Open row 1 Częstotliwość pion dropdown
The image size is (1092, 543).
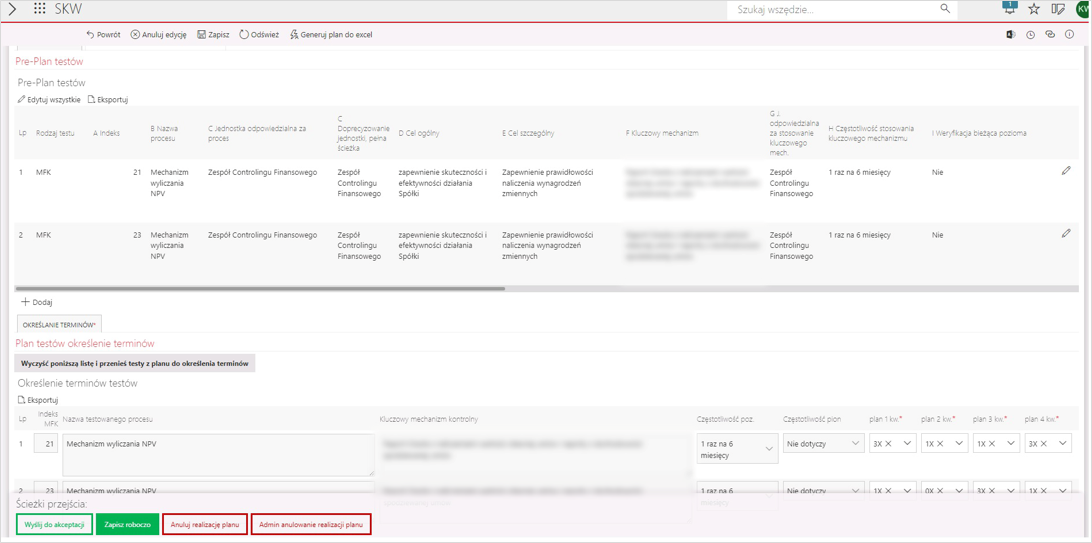tap(823, 443)
